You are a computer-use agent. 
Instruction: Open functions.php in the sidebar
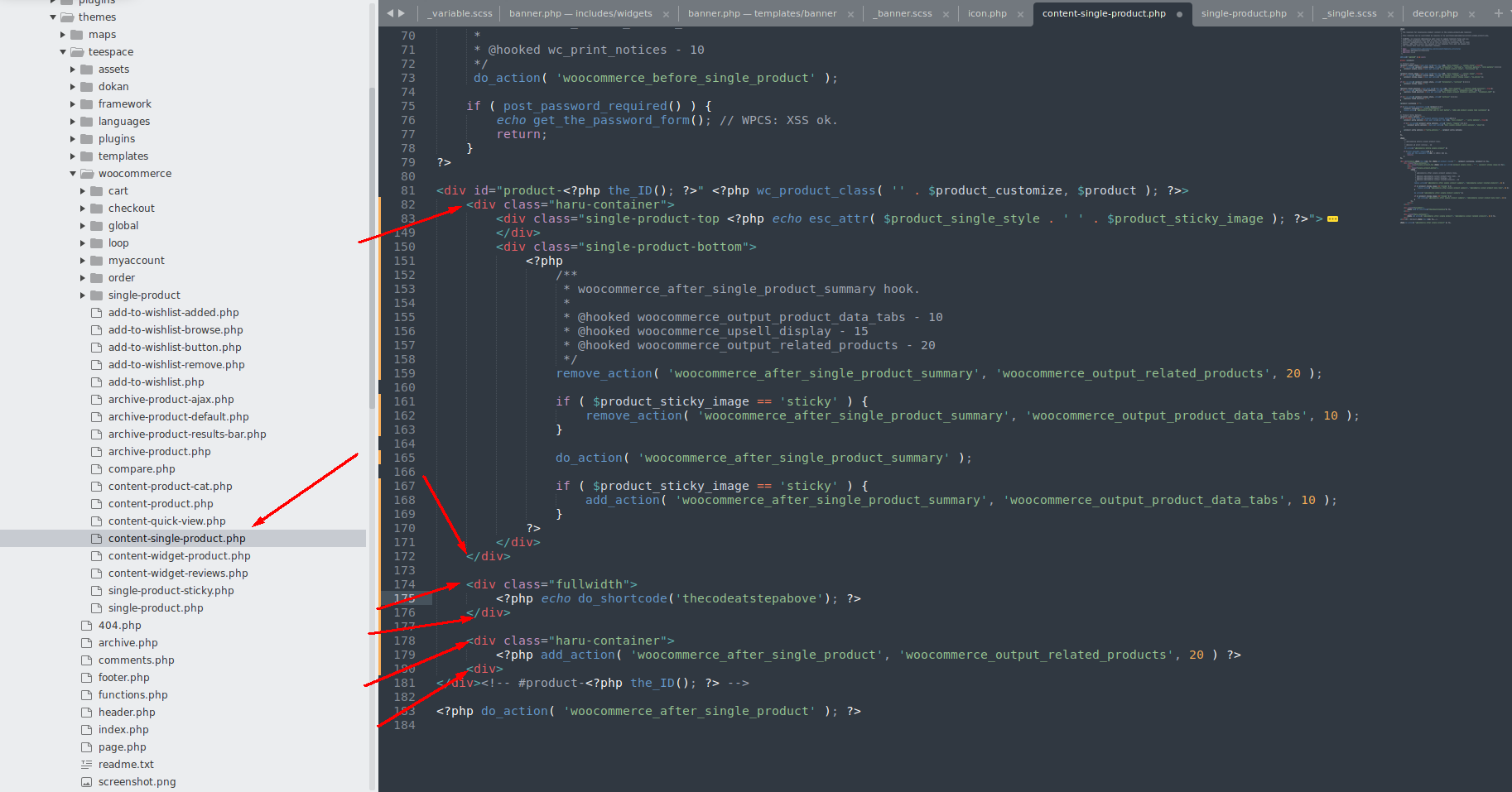click(133, 695)
